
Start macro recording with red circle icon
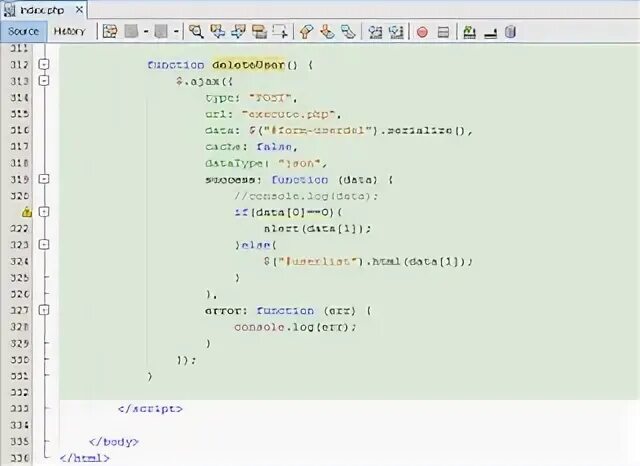(422, 32)
